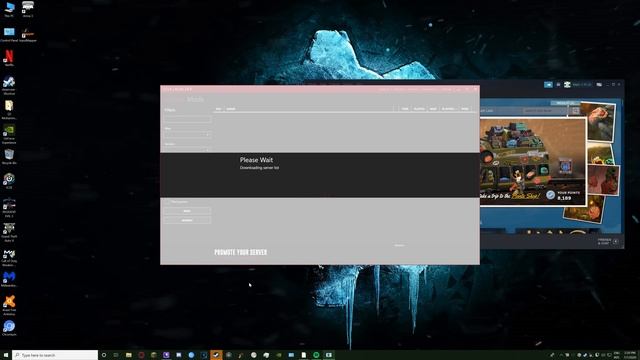The image size is (640, 360).
Task: Open Cortana circle icon on taskbar
Action: click(x=104, y=355)
